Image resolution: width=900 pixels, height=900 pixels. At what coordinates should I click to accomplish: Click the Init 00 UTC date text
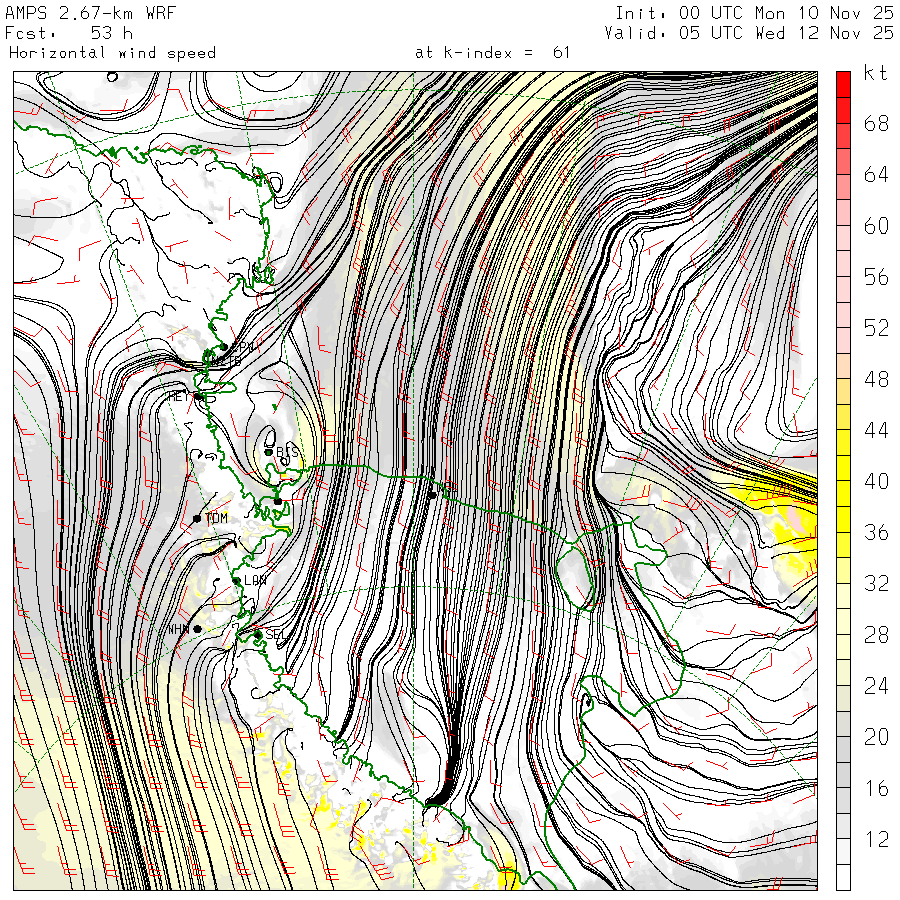click(754, 13)
